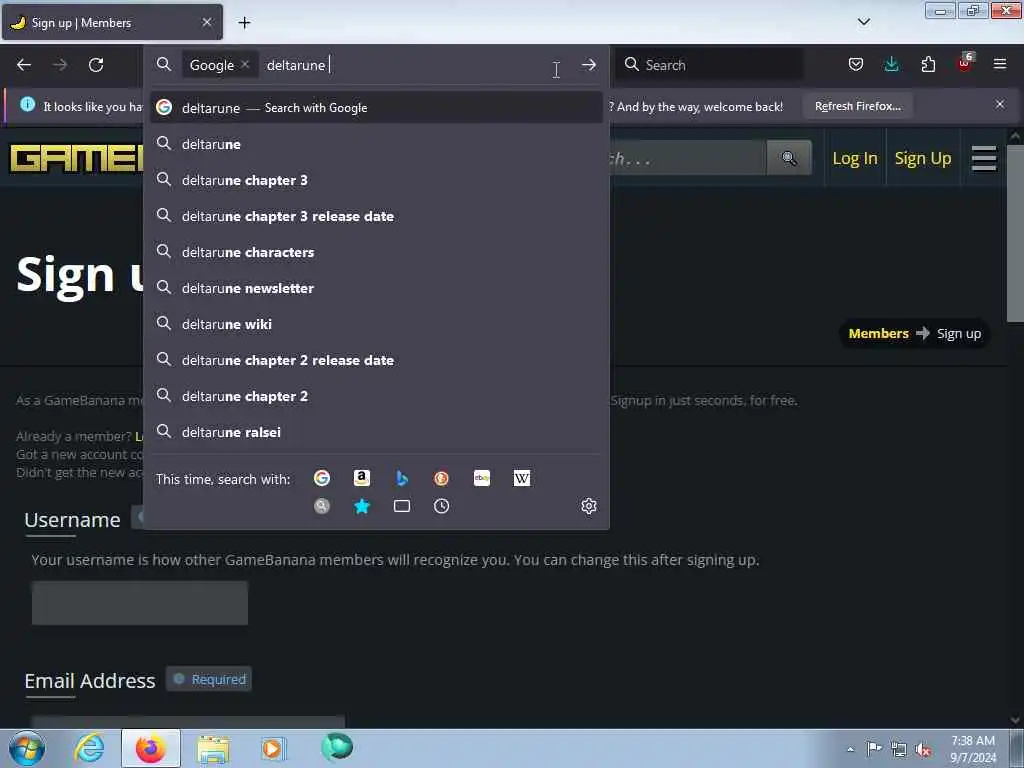Open the uBlock Origin extension icon
The height and width of the screenshot is (768, 1024).
[x=965, y=63]
